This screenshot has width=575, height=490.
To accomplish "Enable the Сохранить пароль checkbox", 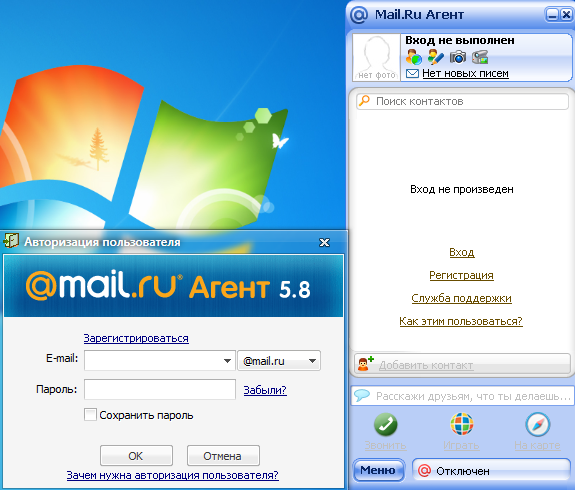I will coord(90,415).
